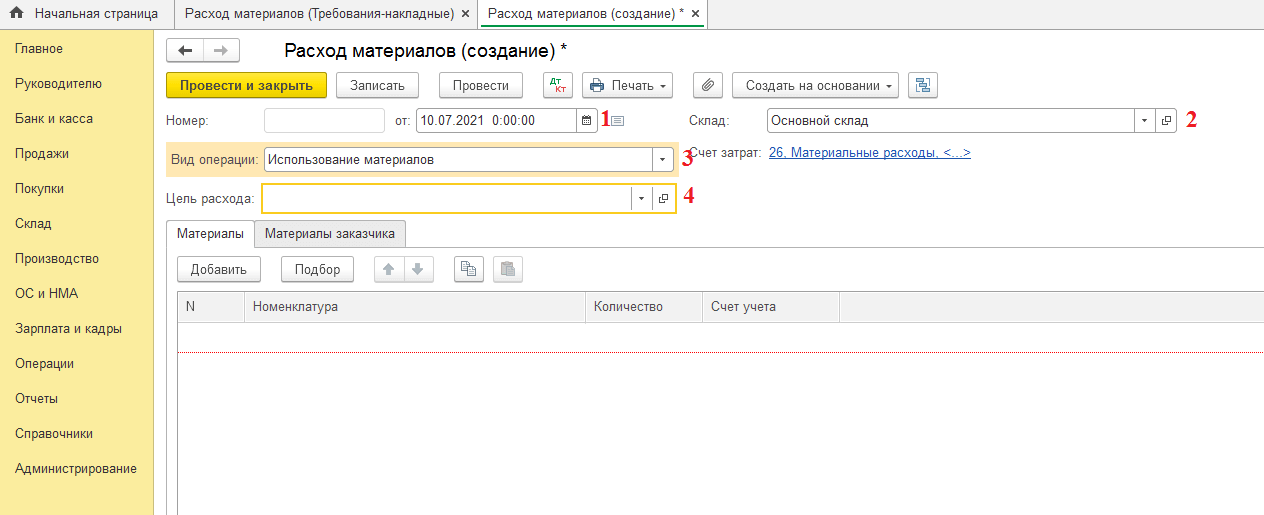Open Склад field item form icon

coord(1166,120)
